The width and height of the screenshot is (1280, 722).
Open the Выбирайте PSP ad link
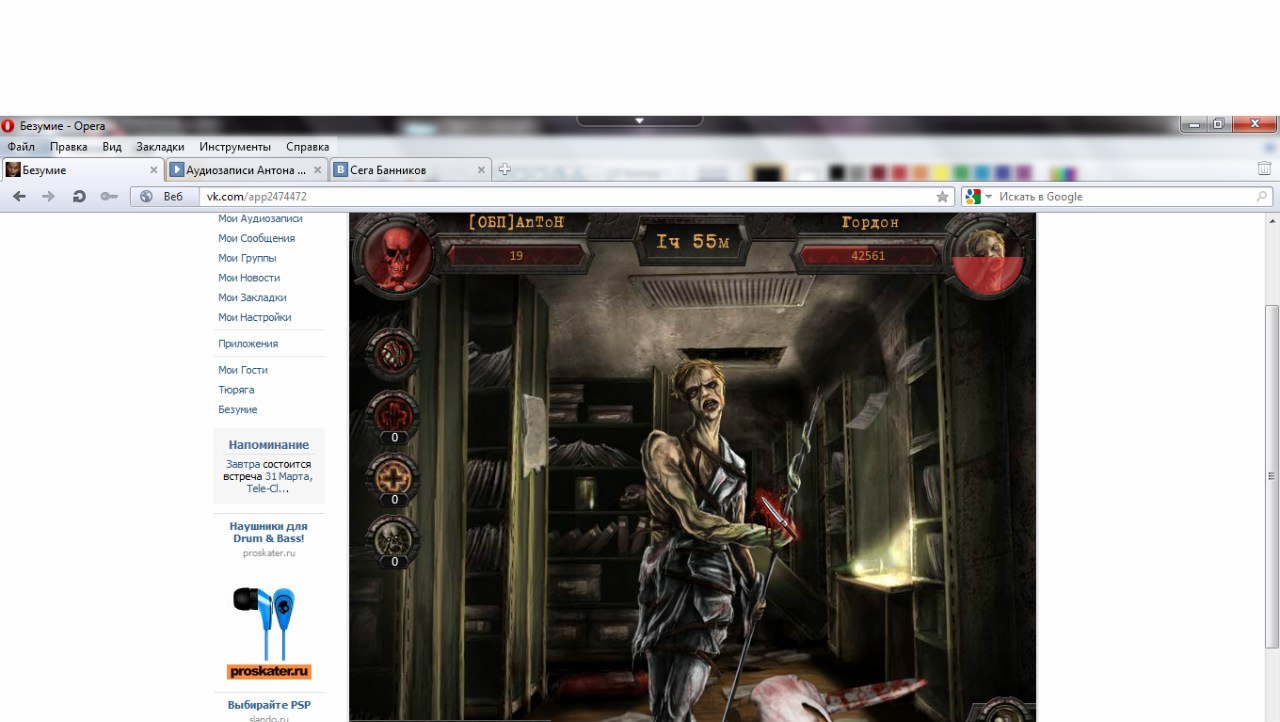269,705
